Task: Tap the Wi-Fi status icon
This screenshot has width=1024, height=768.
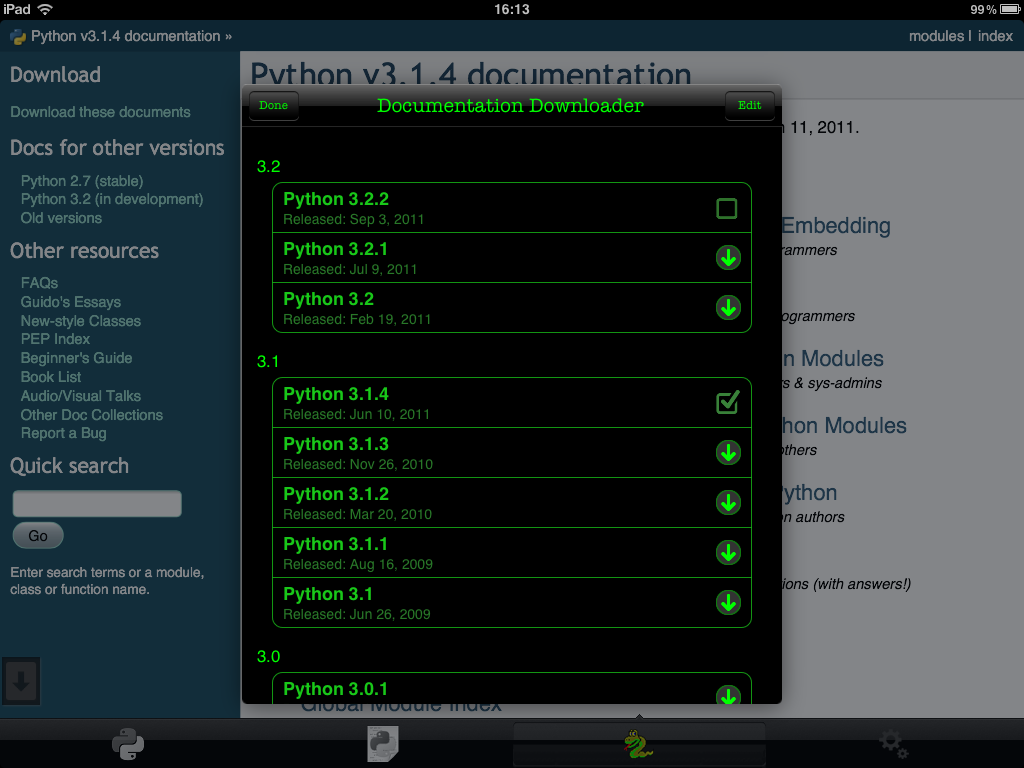Action: pos(45,9)
